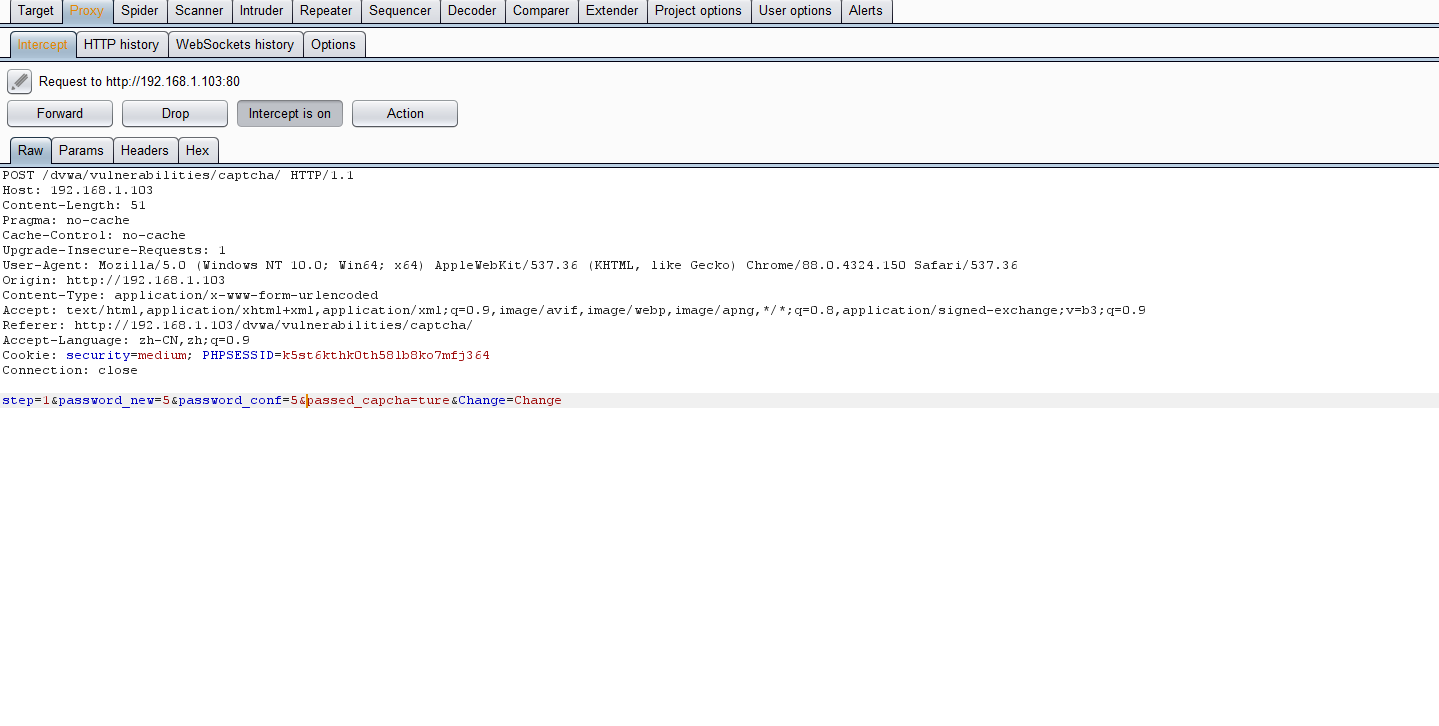1439x726 pixels.
Task: Open the WebSockets history sub-tab
Action: click(x=235, y=45)
